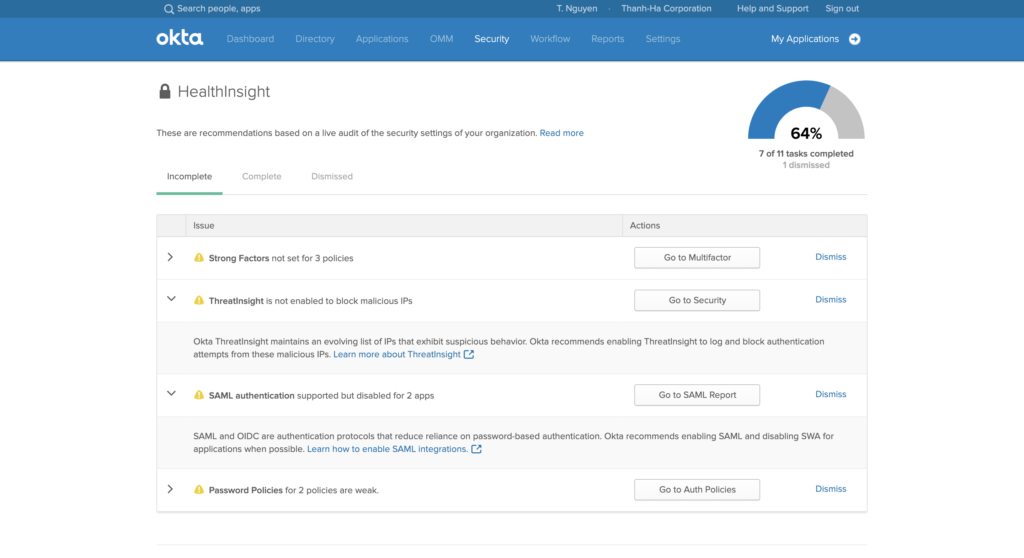The height and width of the screenshot is (558, 1024).
Task: Click the Okta logo
Action: pos(180,38)
